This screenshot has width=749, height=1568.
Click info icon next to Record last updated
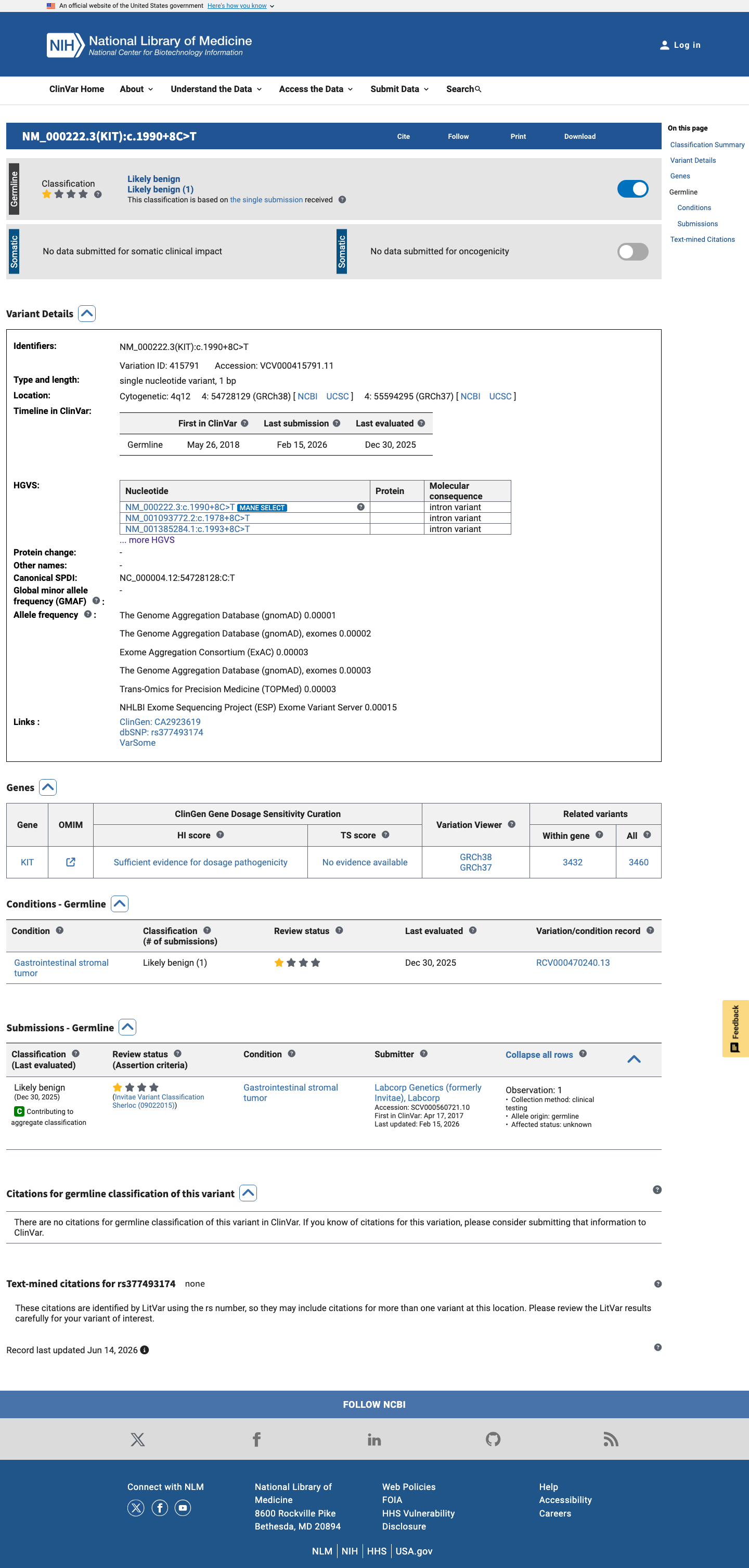tap(144, 1350)
